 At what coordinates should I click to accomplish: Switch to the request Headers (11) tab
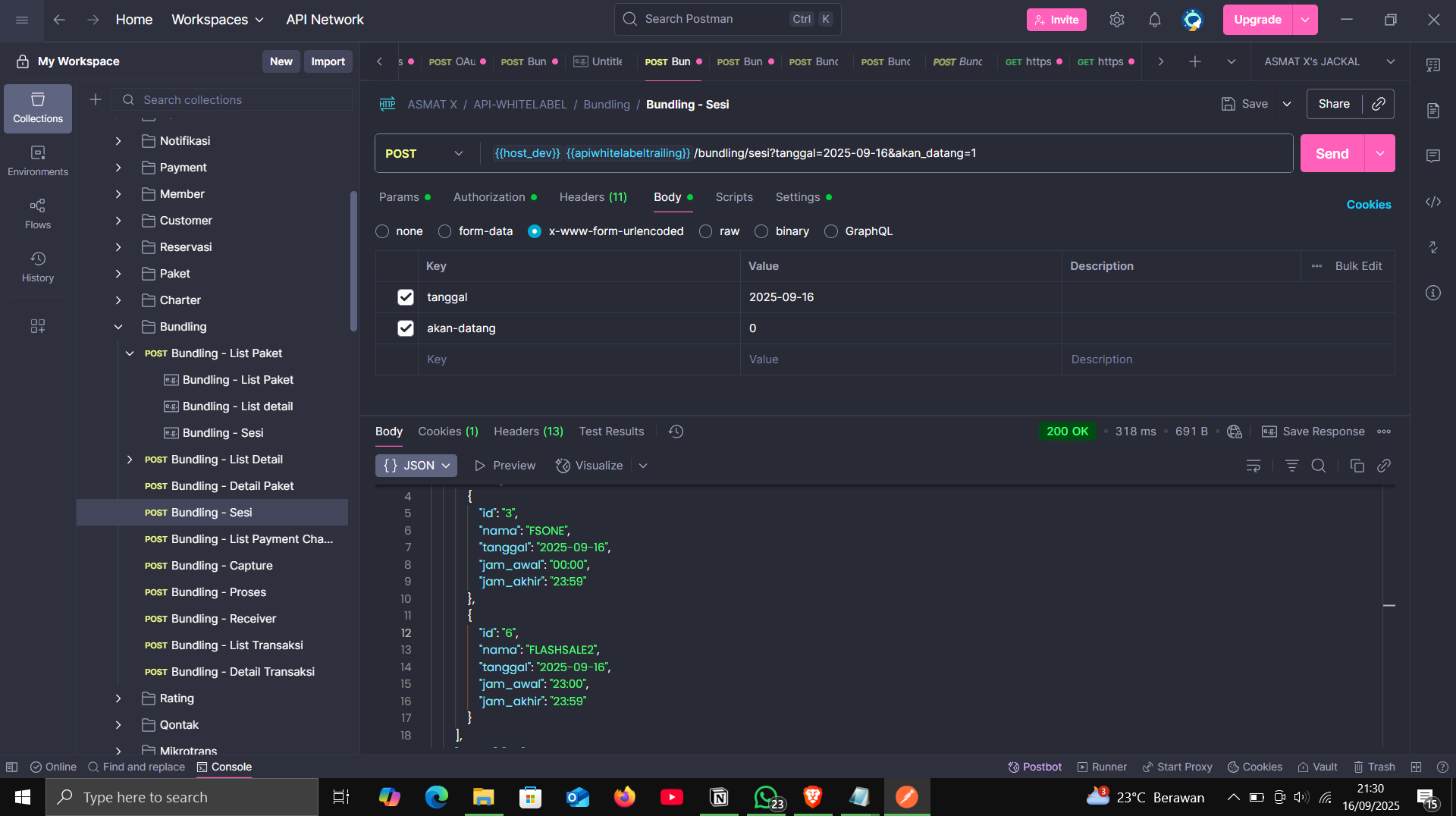593,197
